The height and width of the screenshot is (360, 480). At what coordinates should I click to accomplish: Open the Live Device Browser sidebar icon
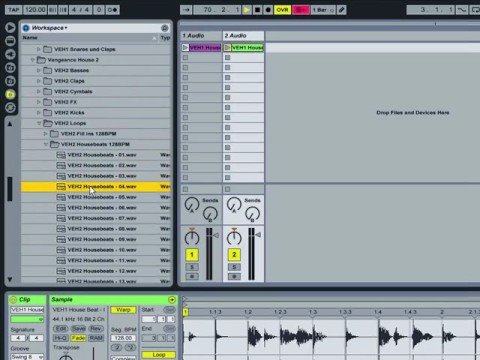pyautogui.click(x=10, y=41)
